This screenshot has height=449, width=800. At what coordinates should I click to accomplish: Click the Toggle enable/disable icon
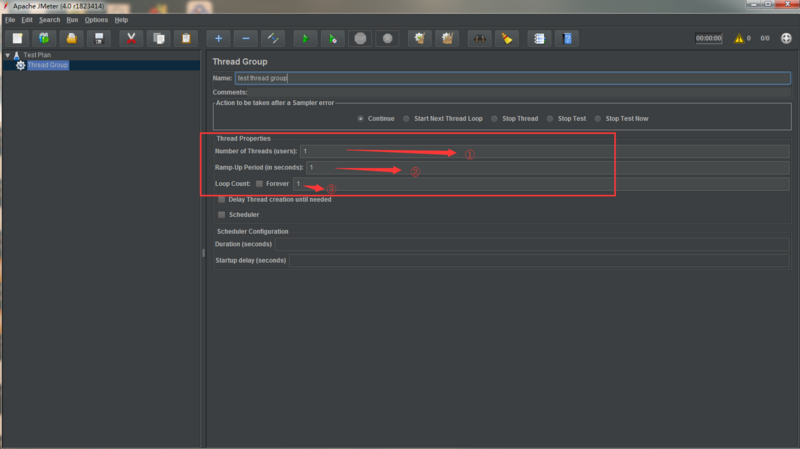coord(273,38)
